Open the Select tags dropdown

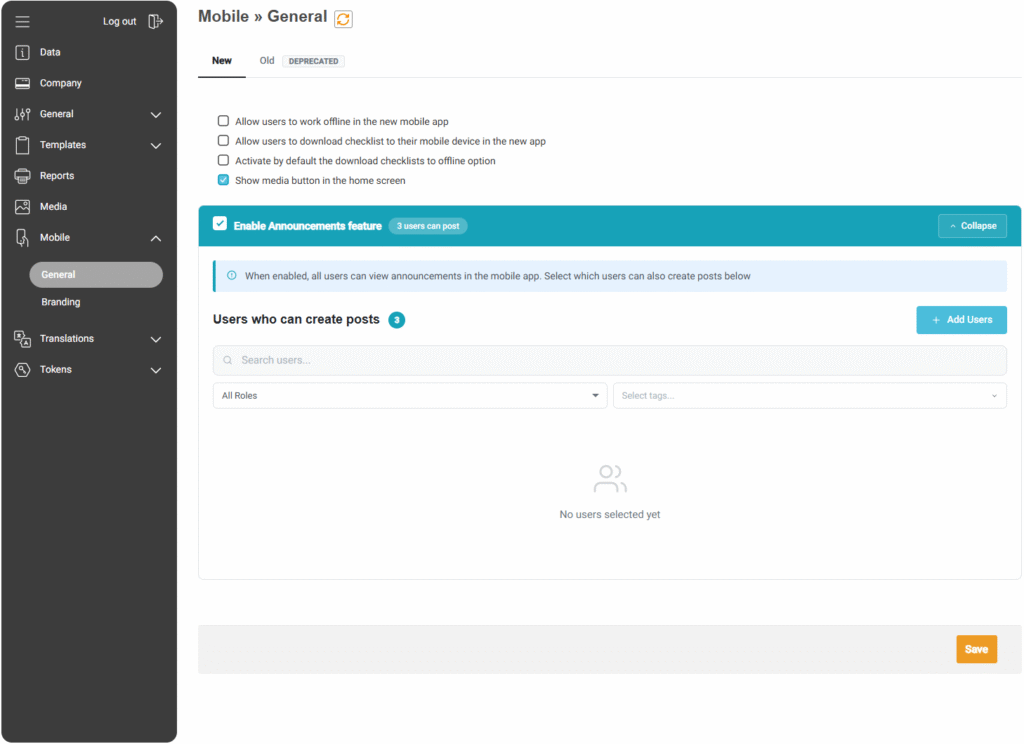click(809, 396)
